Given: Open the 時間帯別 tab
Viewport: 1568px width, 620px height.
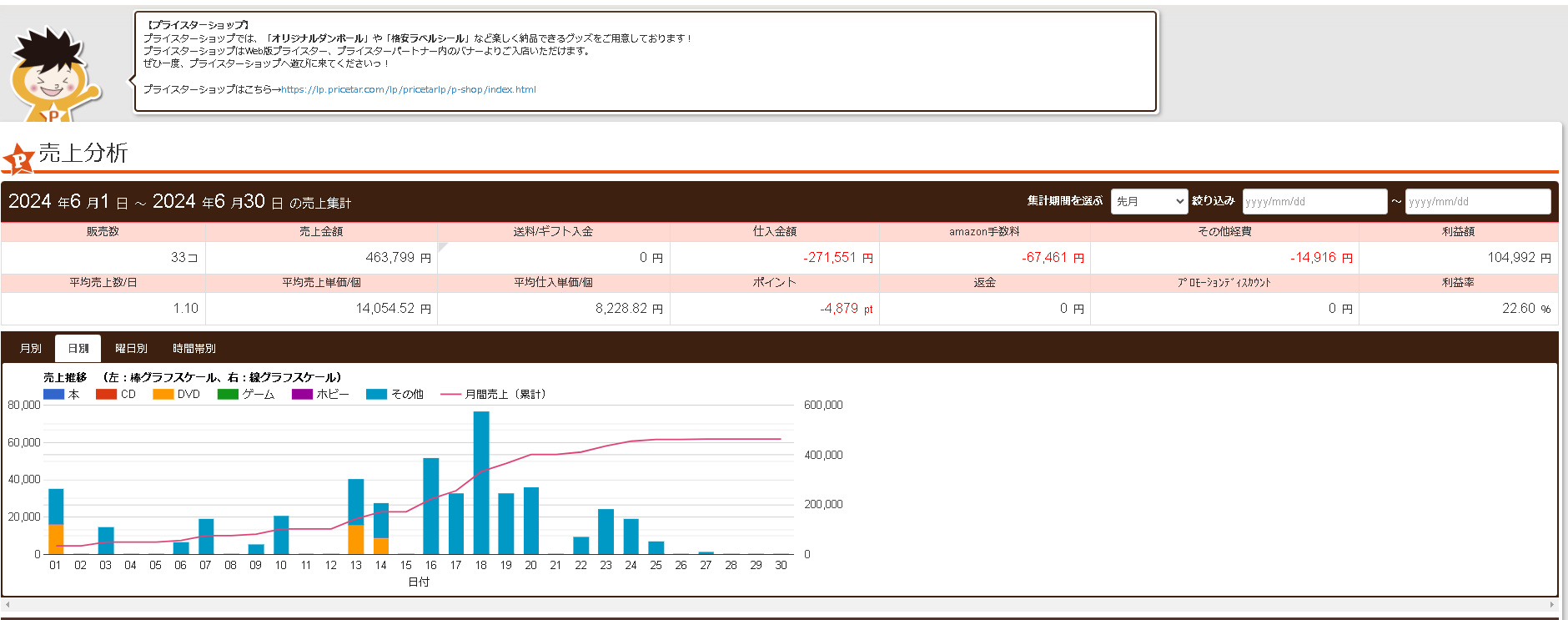Looking at the screenshot, I should 193,348.
